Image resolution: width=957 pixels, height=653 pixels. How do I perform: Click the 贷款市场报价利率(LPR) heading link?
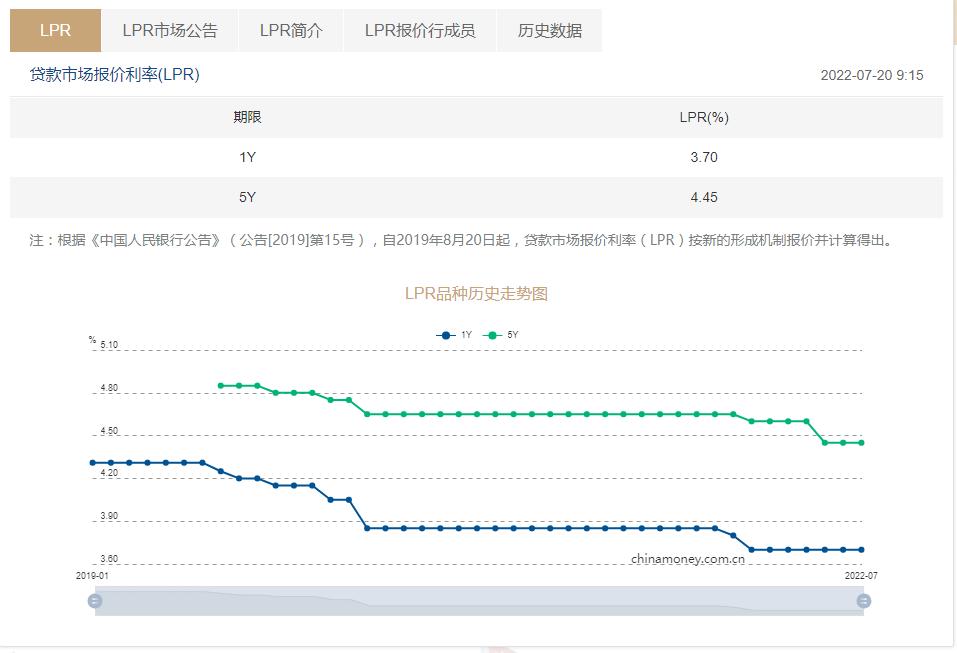point(112,74)
